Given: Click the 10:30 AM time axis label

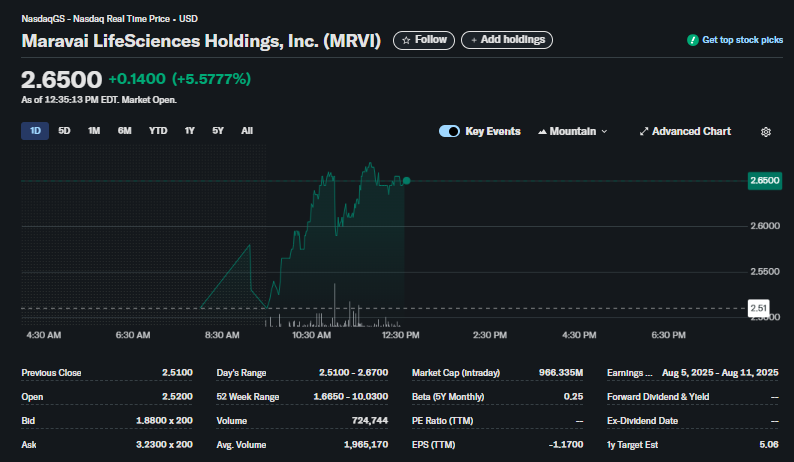Looking at the screenshot, I should (311, 335).
